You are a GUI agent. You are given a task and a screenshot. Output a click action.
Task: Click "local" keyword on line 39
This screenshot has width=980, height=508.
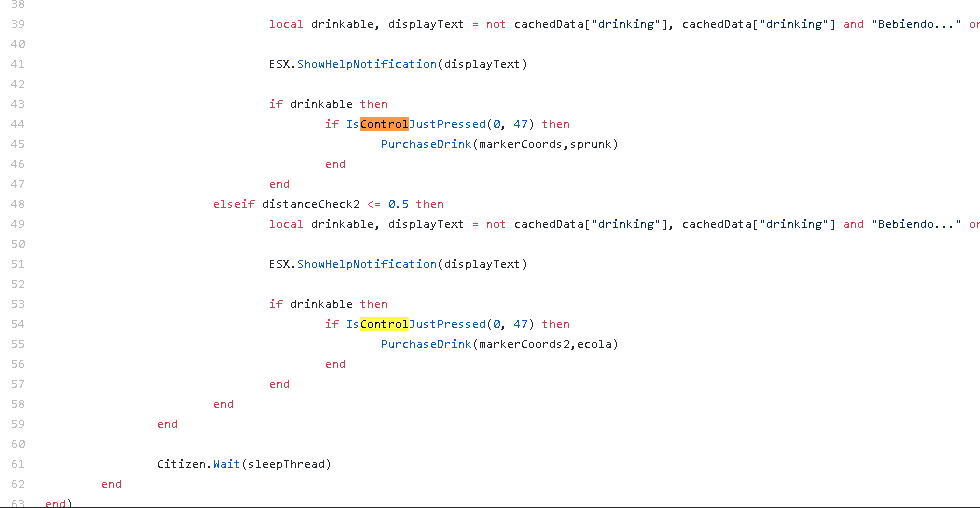click(286, 24)
